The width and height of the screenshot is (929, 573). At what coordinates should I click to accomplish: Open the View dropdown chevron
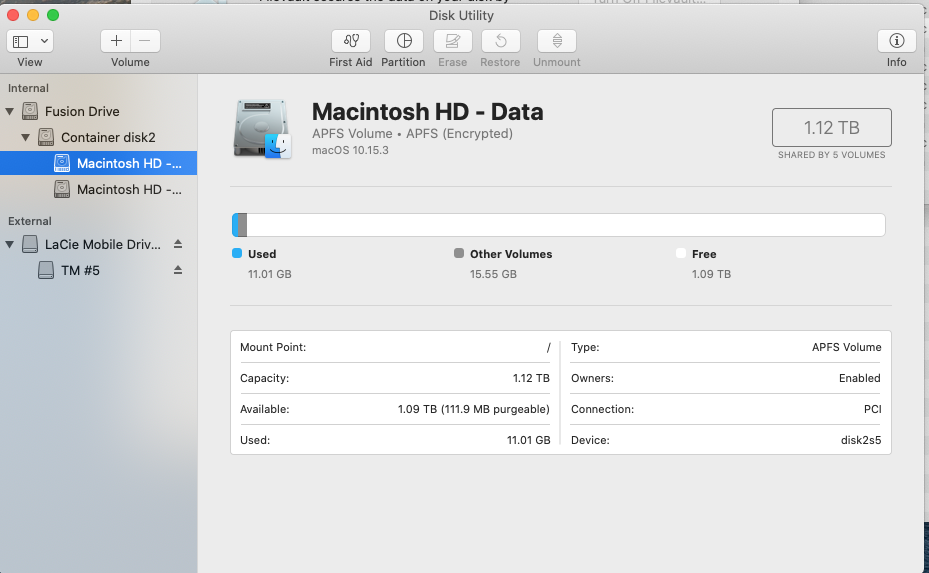[x=44, y=41]
